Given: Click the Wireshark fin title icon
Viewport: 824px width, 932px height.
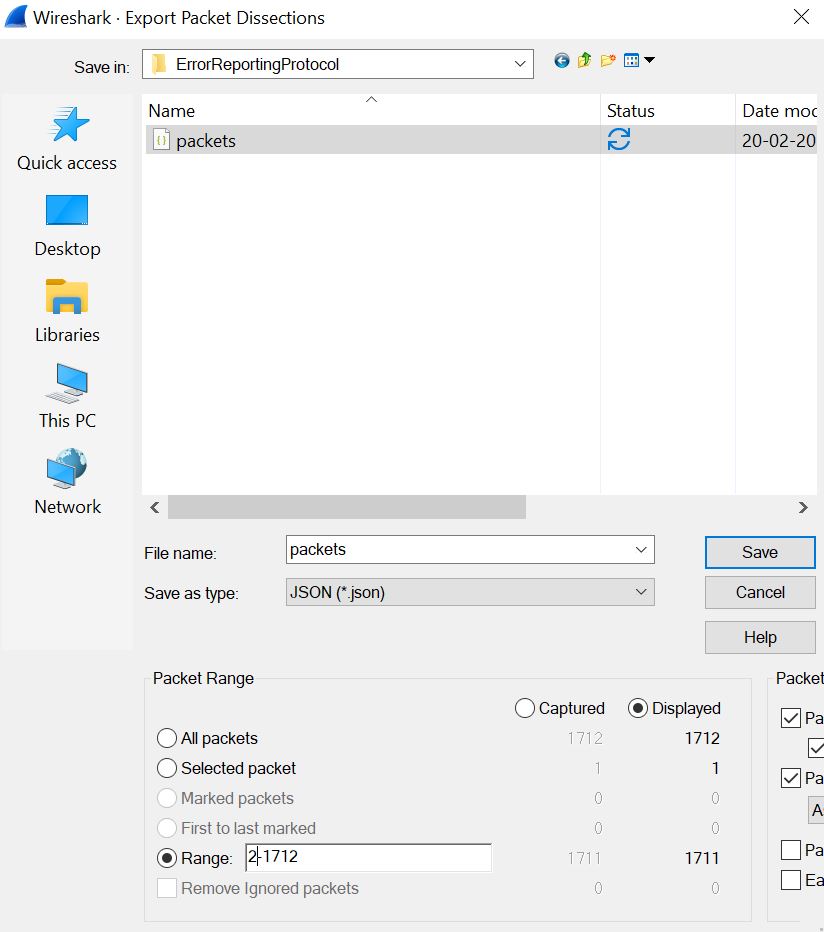Looking at the screenshot, I should point(16,17).
